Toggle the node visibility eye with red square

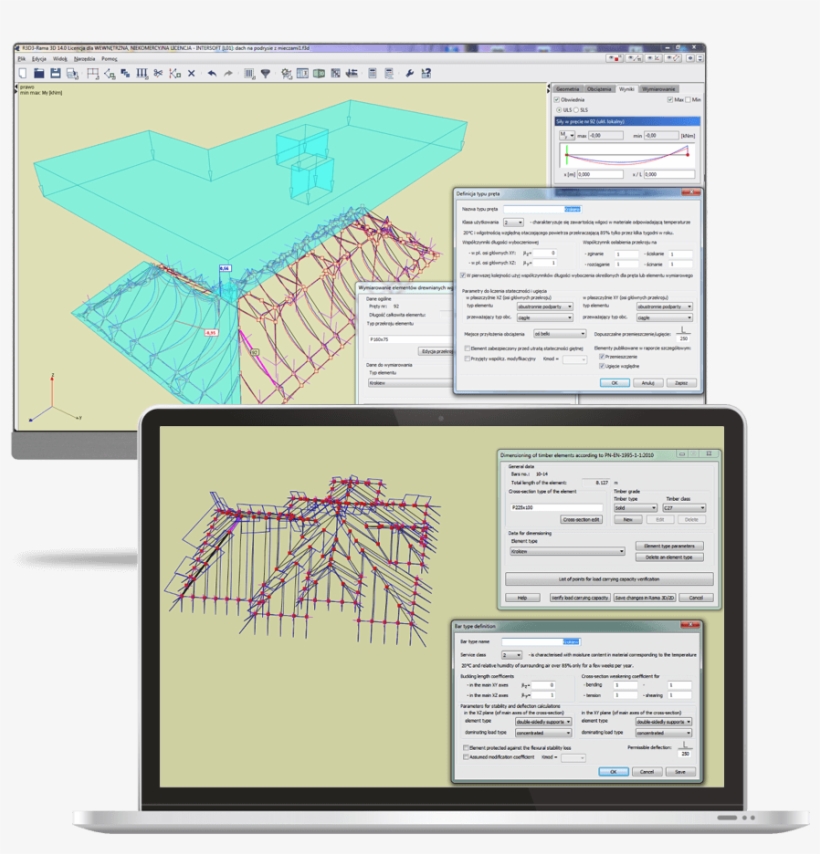pos(615,58)
